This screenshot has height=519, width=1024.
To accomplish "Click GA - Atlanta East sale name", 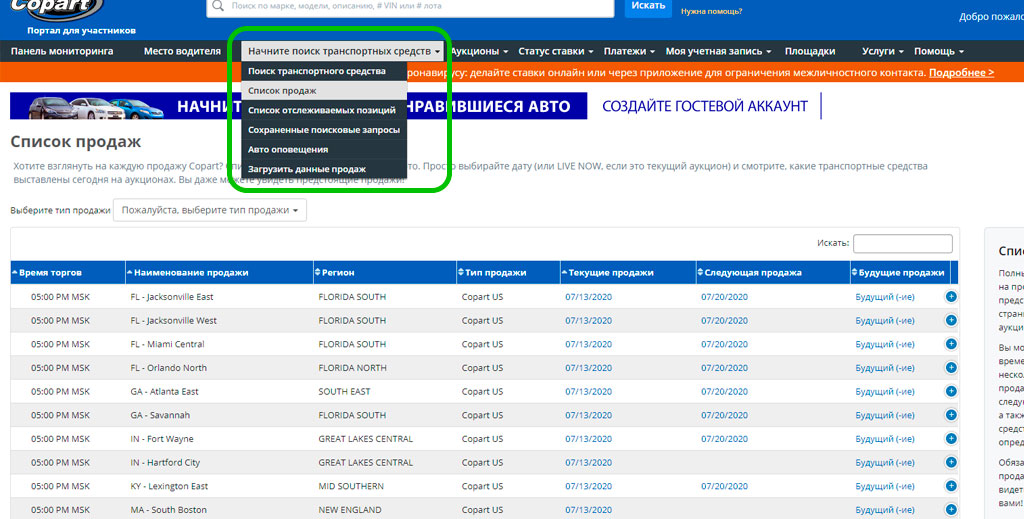I will tap(165, 392).
